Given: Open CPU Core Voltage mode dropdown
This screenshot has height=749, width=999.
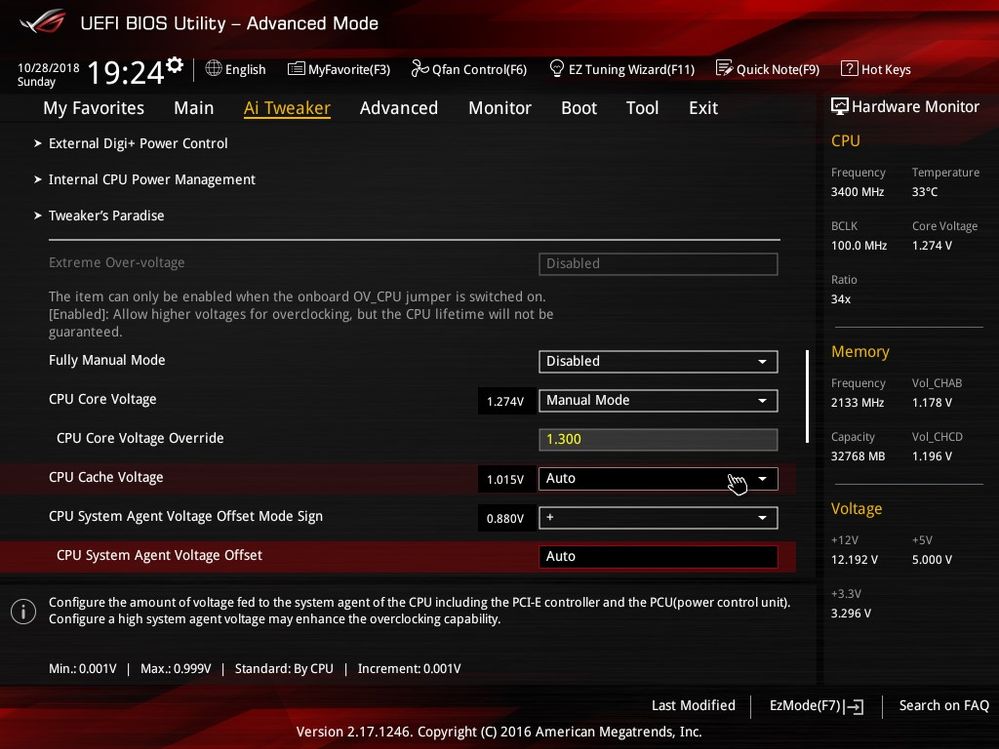Looking at the screenshot, I should click(x=658, y=401).
